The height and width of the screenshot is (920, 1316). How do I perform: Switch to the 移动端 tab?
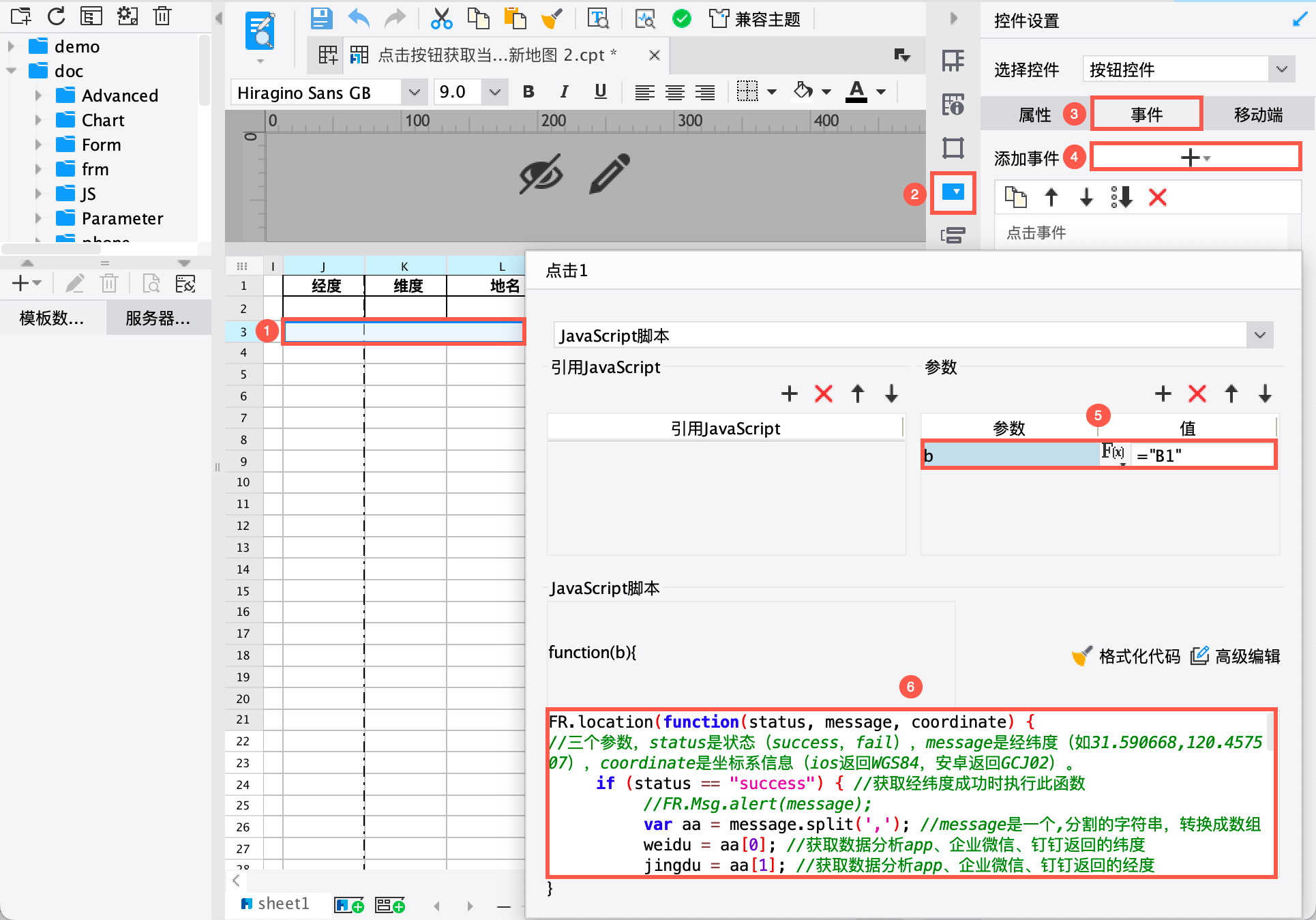pyautogui.click(x=1257, y=115)
